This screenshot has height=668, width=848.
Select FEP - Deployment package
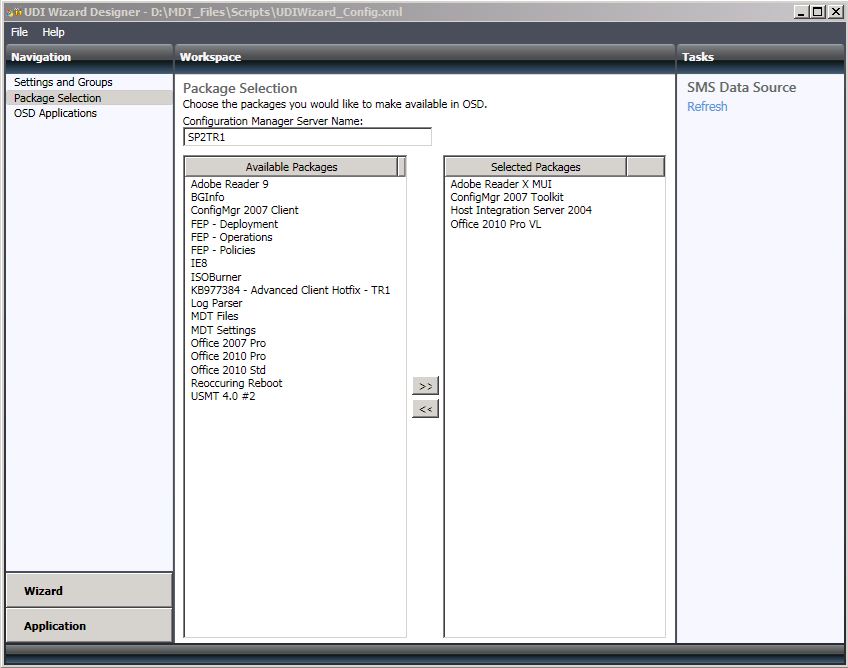(x=234, y=224)
